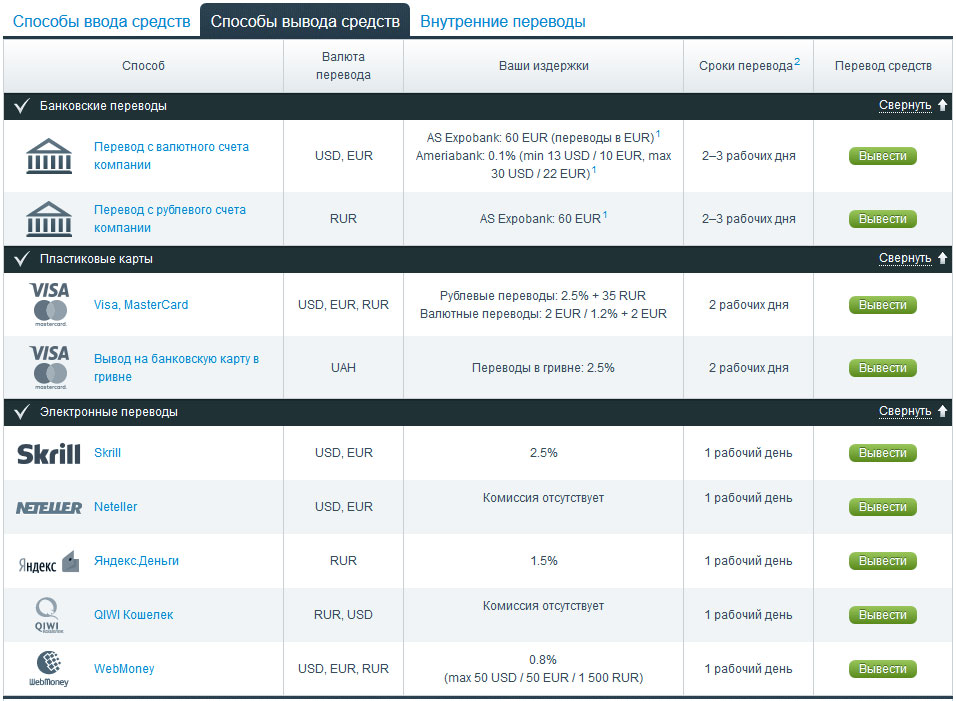956x701 pixels.
Task: Click Visa MasterCard logo in гривне row
Action: 48,368
